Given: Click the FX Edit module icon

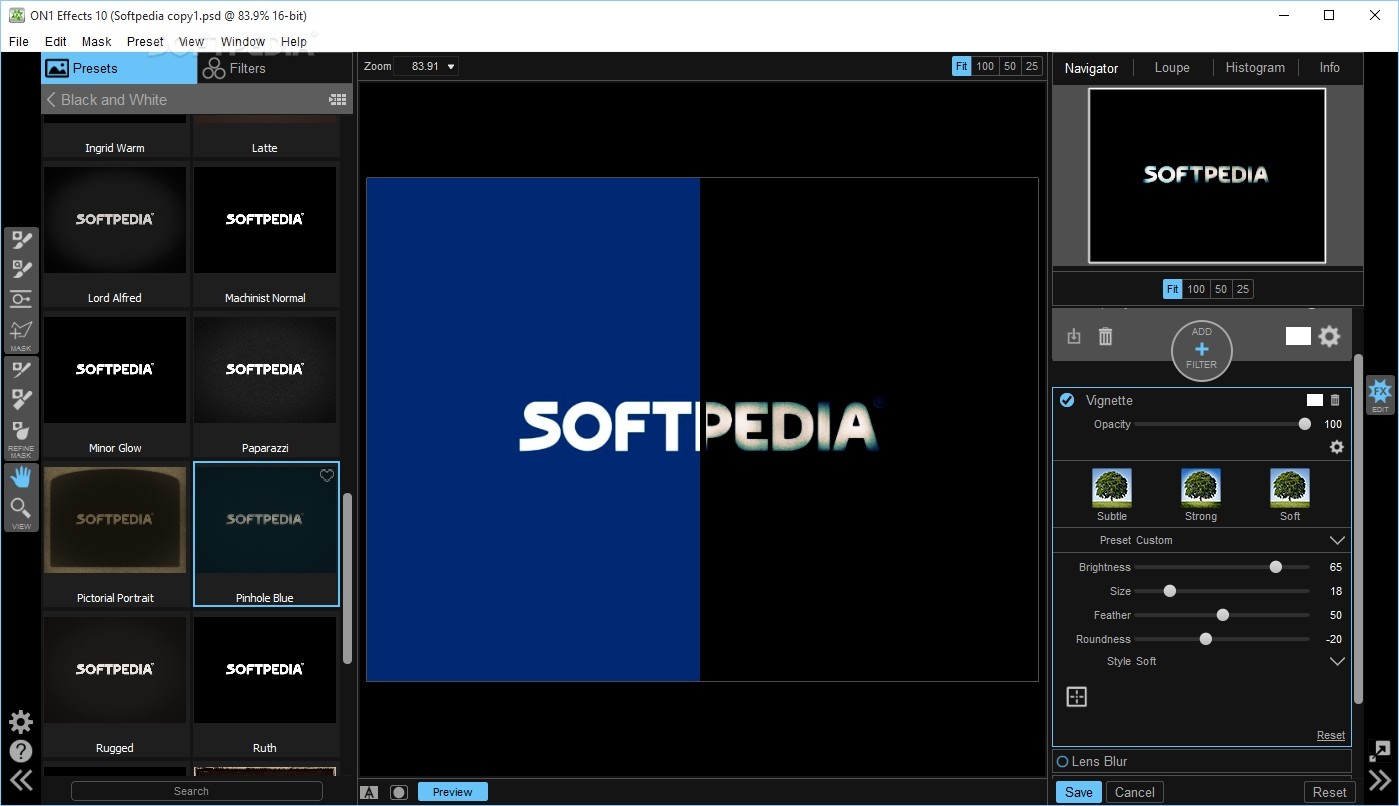Looking at the screenshot, I should point(1380,394).
